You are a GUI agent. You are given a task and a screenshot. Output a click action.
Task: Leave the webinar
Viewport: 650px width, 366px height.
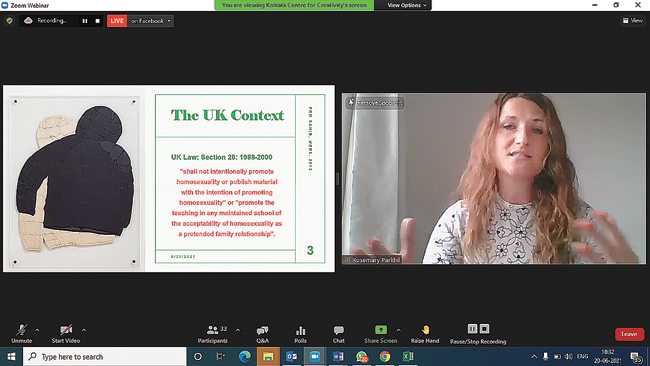point(629,334)
